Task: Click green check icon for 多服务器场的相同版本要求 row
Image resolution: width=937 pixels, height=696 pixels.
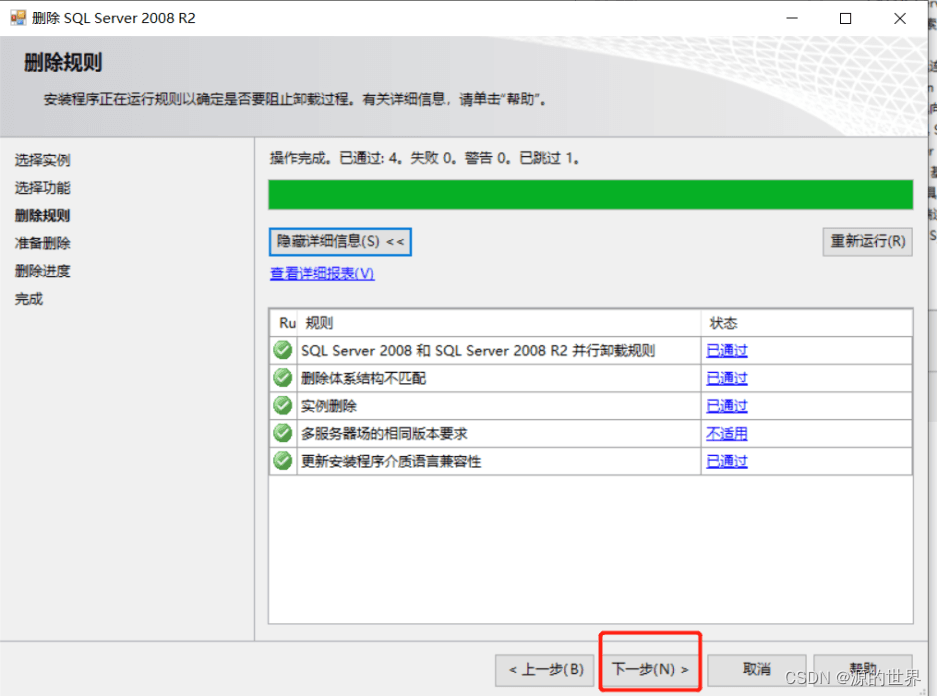Action: (283, 433)
